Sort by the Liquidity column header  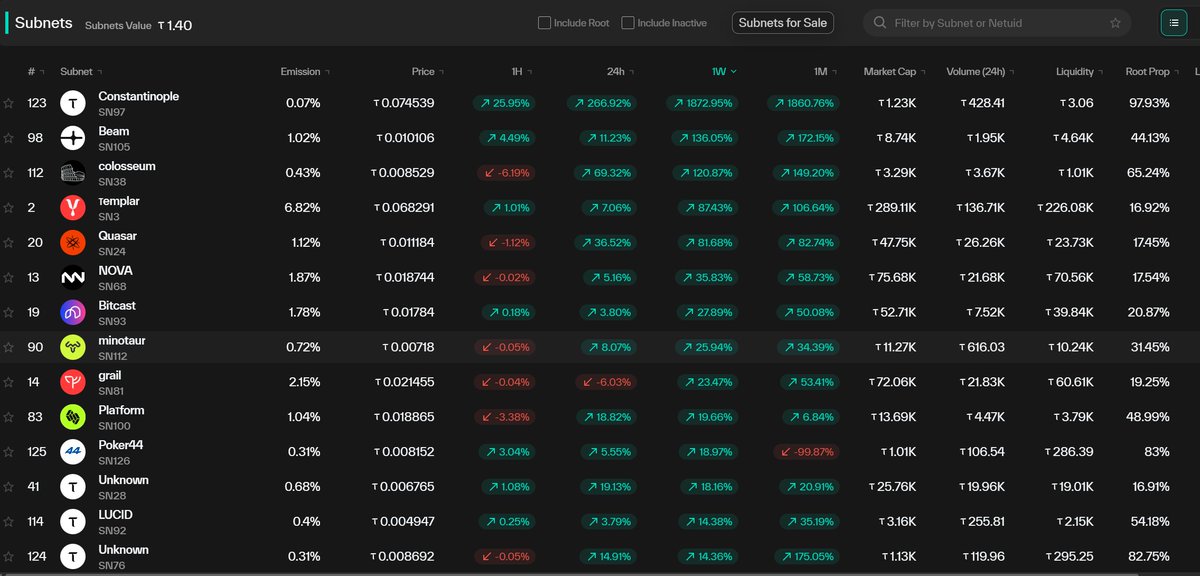pyautogui.click(x=1079, y=72)
